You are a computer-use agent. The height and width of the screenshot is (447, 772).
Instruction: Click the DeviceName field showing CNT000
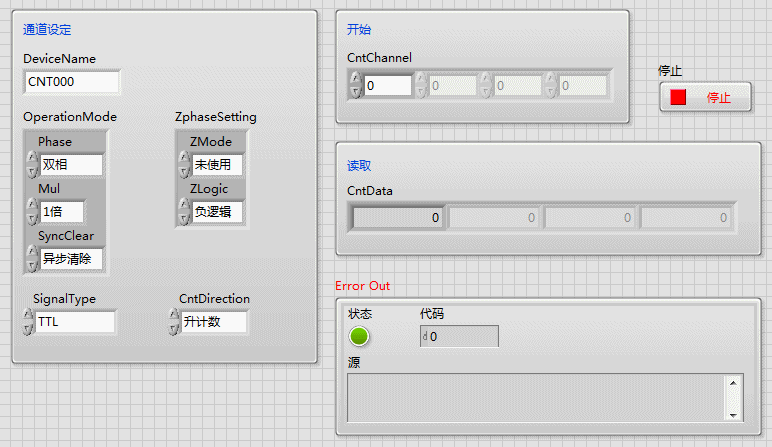tap(71, 82)
